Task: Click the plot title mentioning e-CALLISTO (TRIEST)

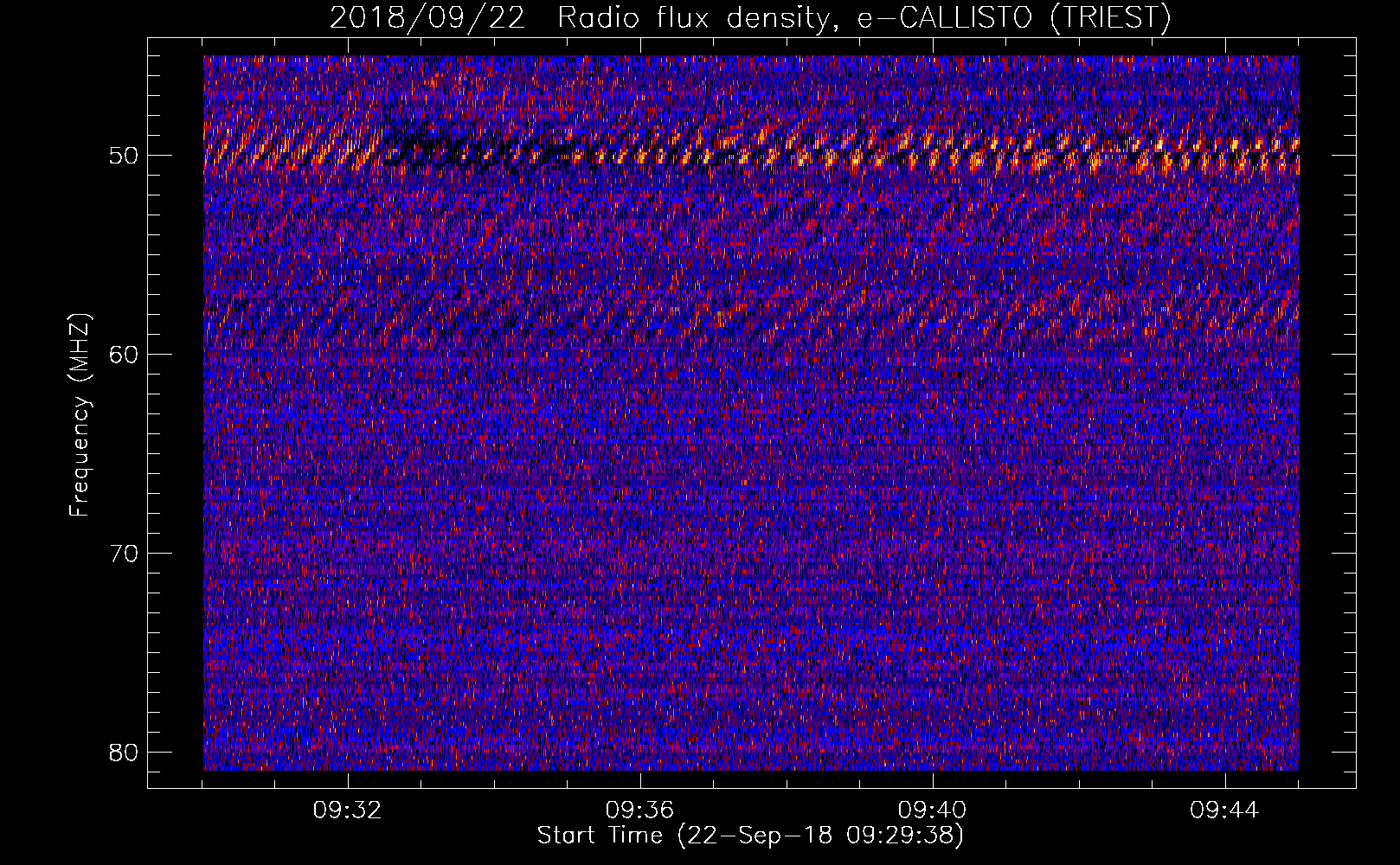Action: coord(750,18)
